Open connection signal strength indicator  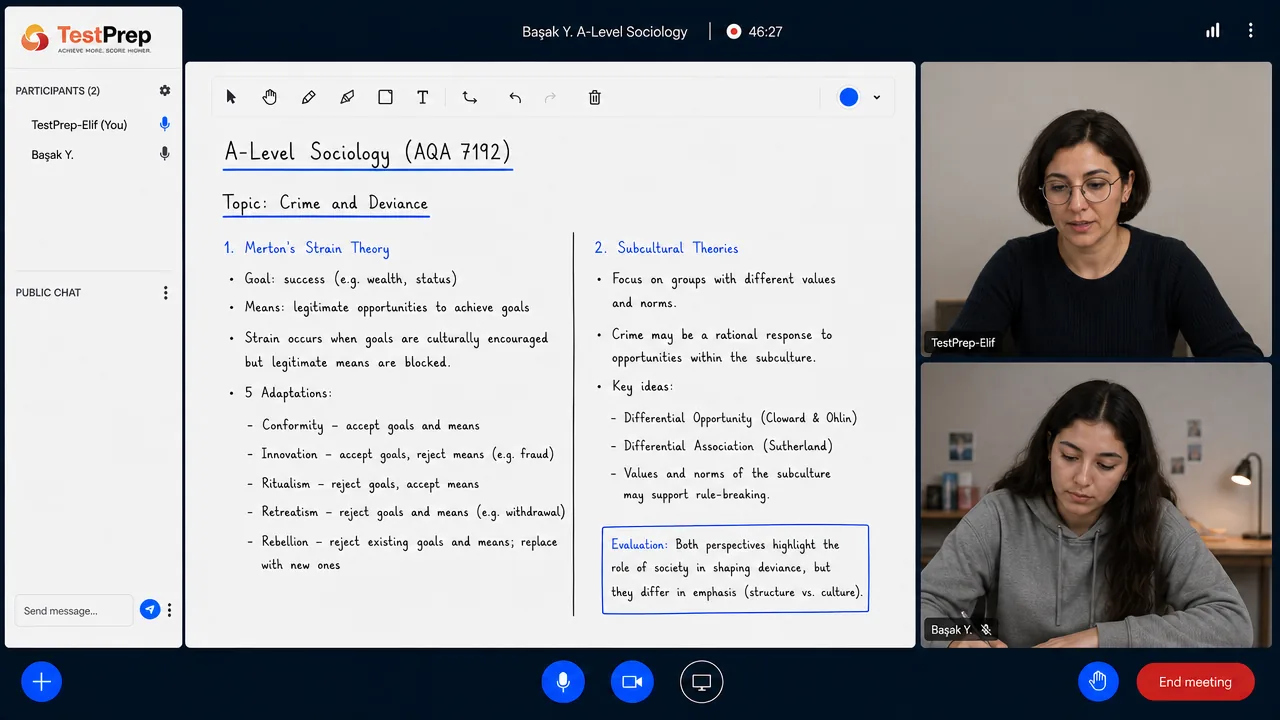point(1213,31)
